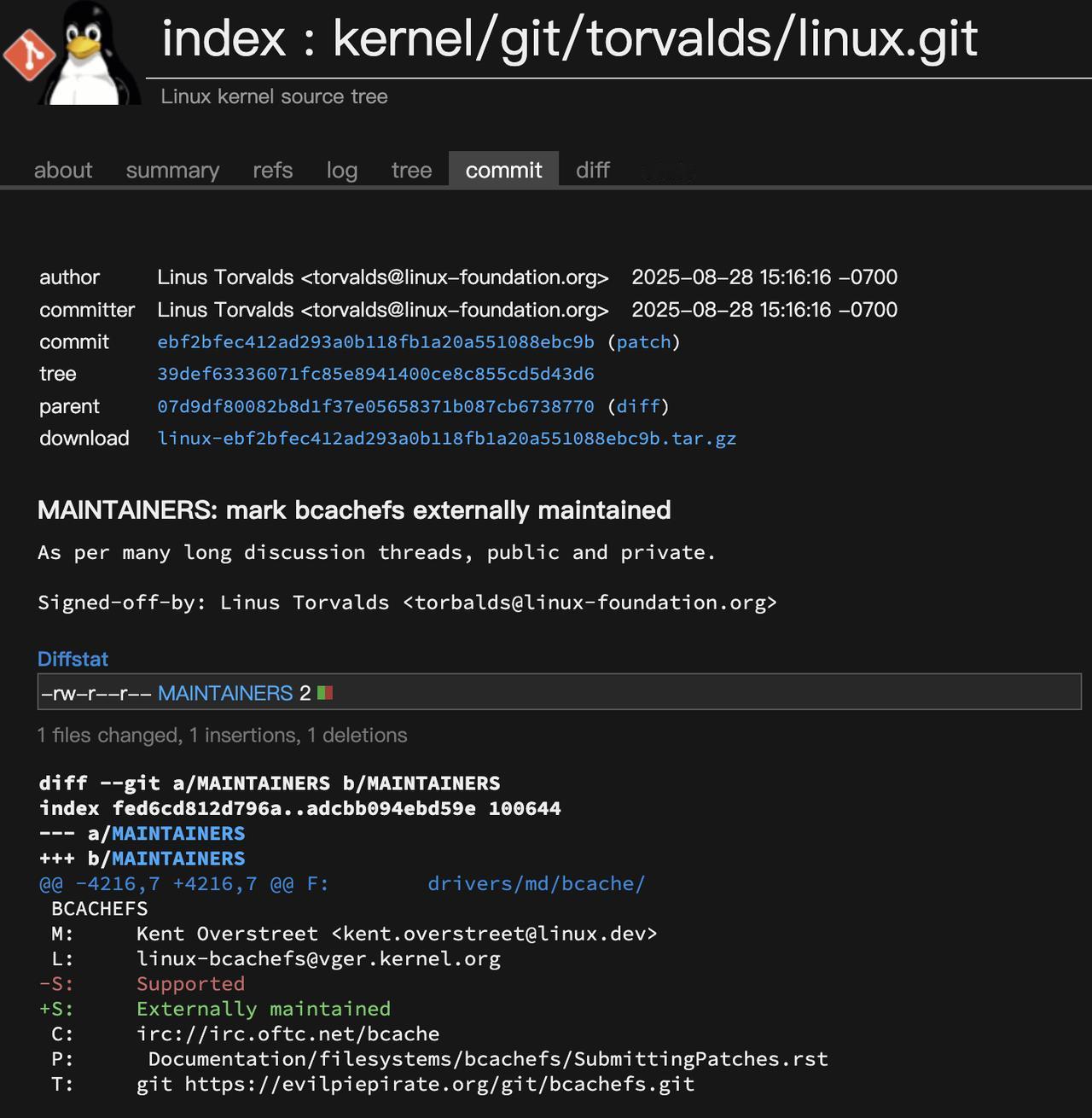
Task: Open the patch link beside the commit hash
Action: pos(644,341)
